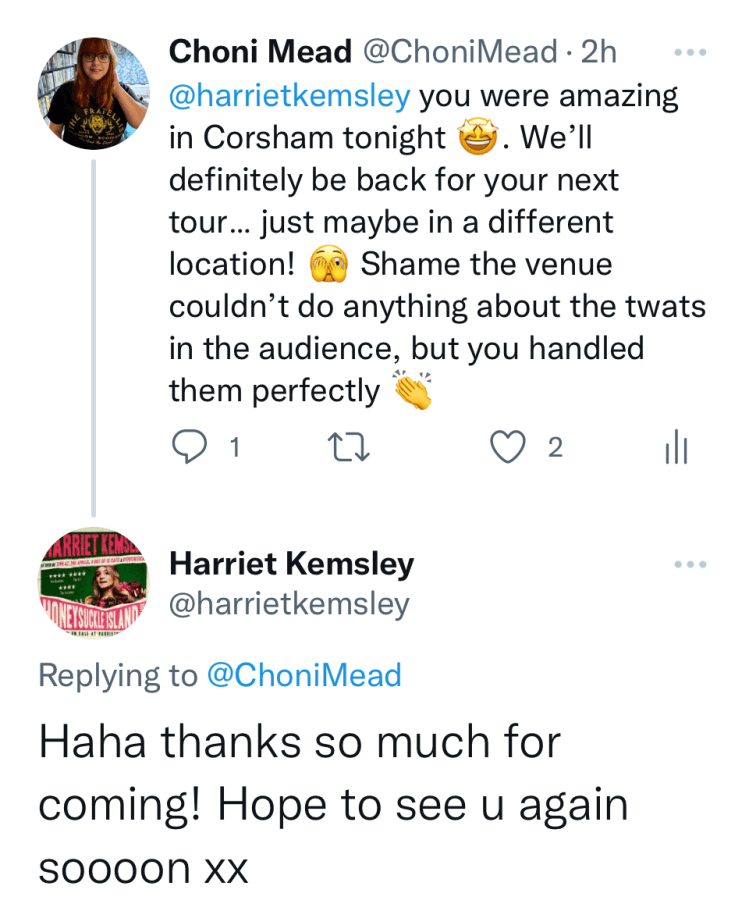
Task: Click the star-struck emoji after "tonight"
Action: coord(478,140)
